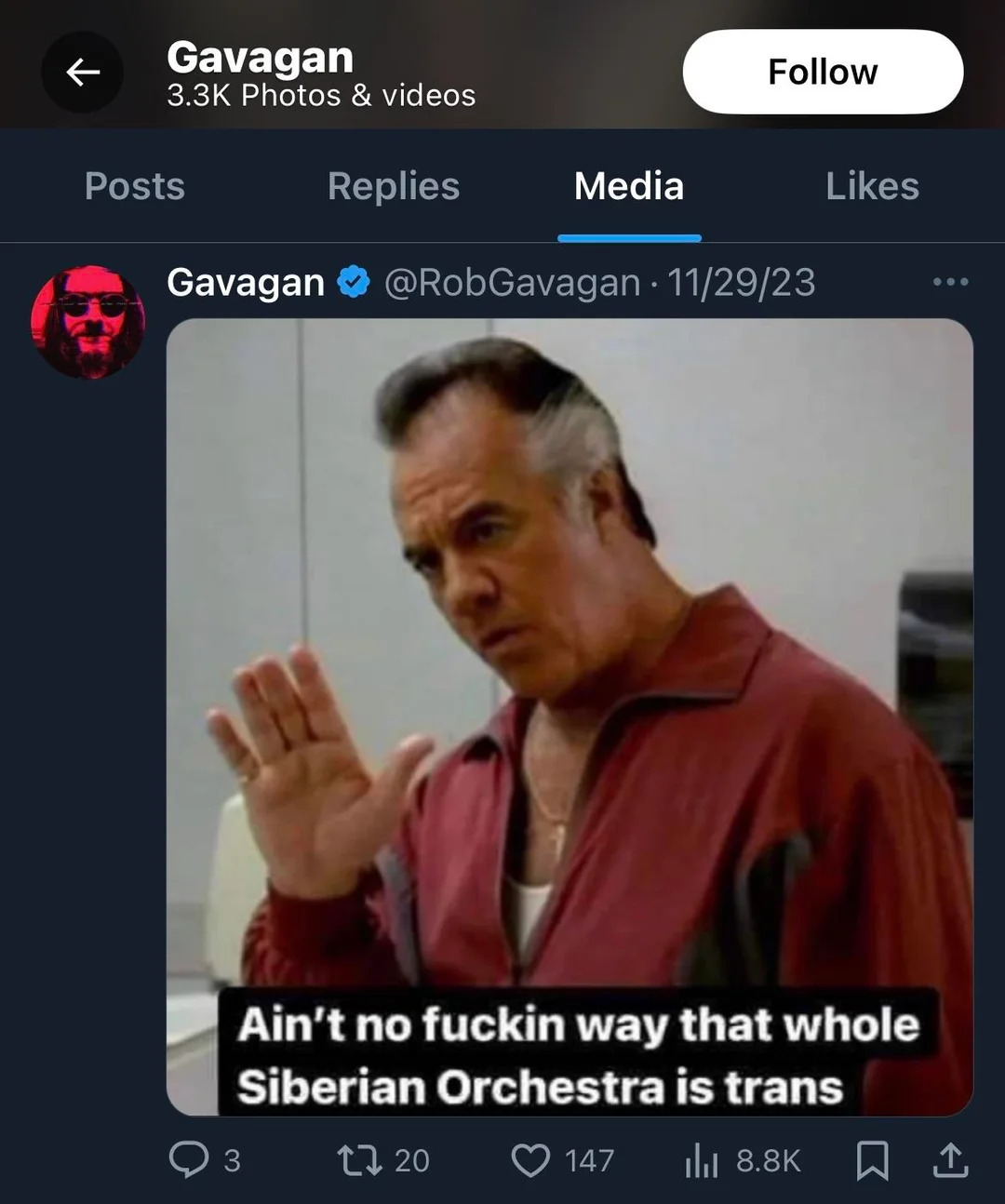
Task: View the Likes tab
Action: [x=872, y=186]
